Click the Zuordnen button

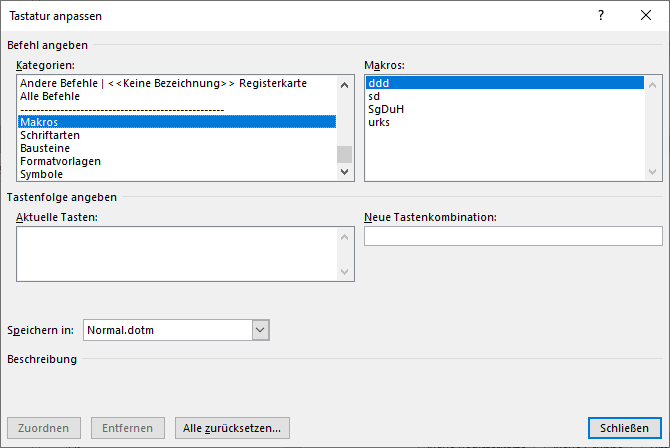(44, 428)
